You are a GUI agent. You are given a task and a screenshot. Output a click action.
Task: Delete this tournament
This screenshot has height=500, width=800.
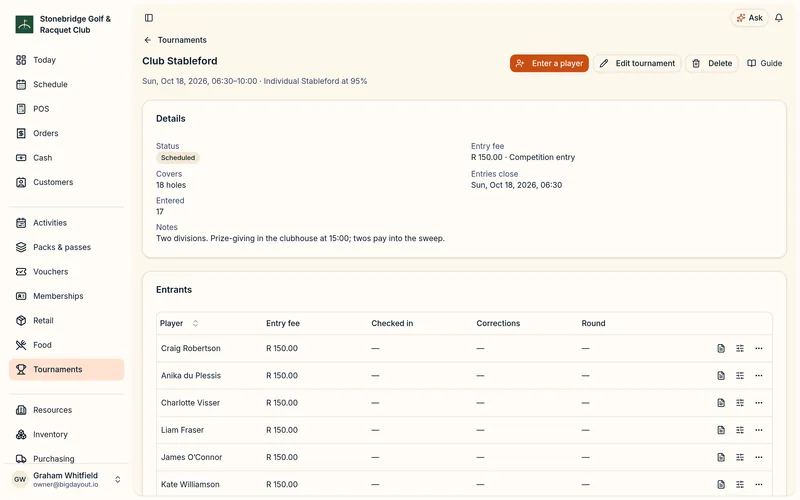[x=712, y=63]
